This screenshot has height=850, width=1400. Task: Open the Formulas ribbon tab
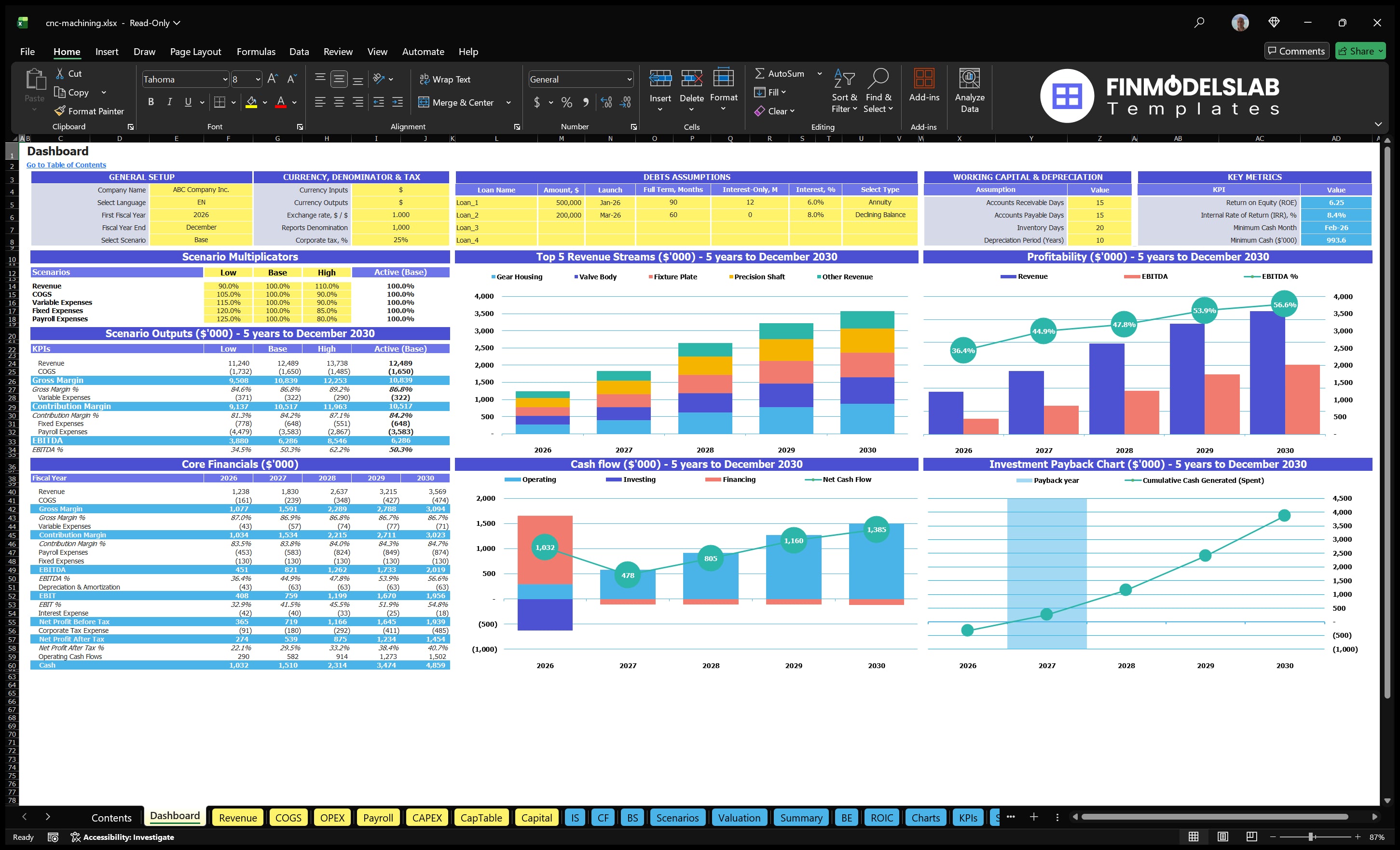[x=256, y=52]
